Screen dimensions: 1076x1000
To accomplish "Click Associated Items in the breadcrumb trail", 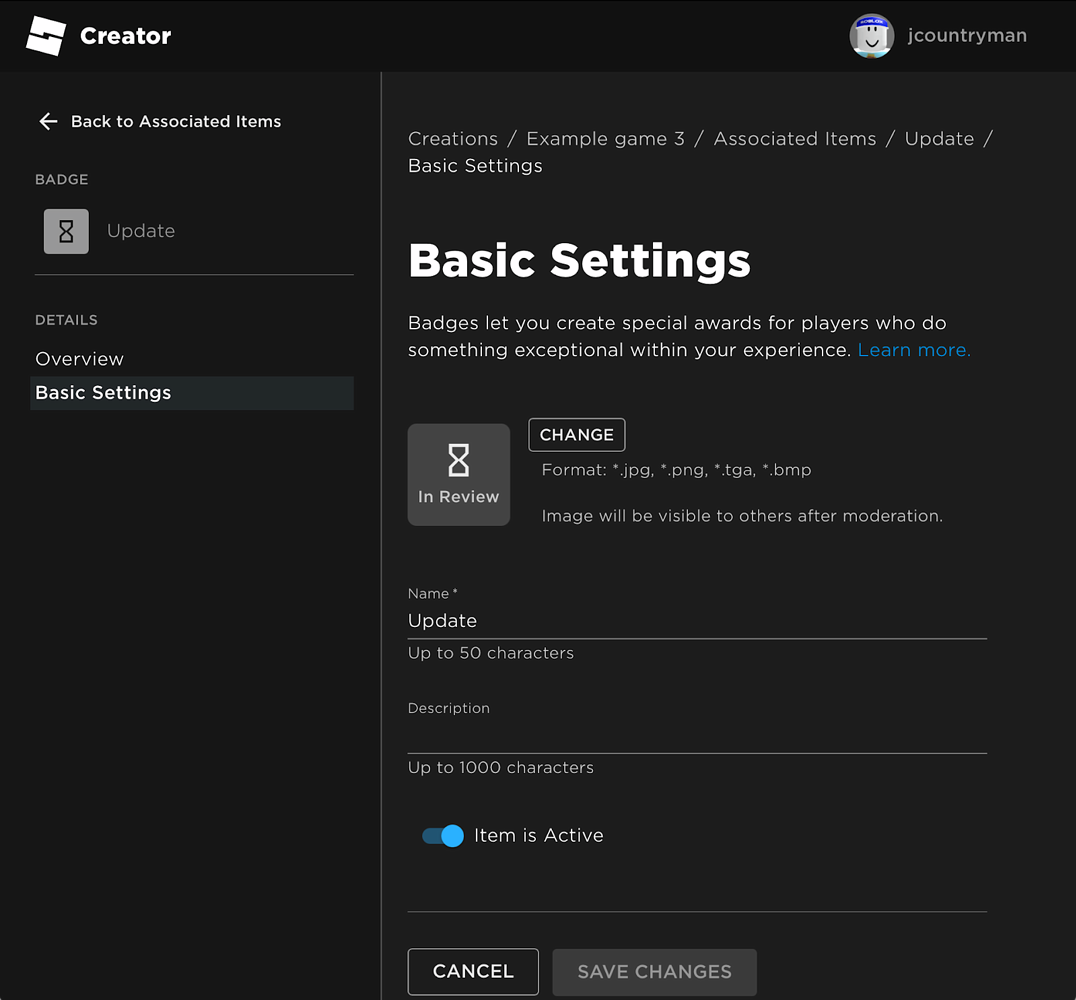I will (794, 138).
